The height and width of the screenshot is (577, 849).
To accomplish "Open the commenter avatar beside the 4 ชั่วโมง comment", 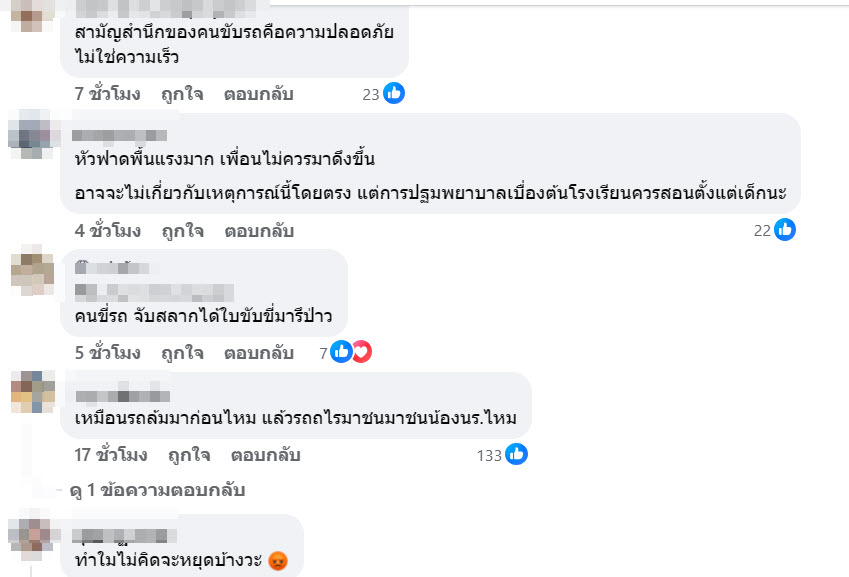I will coord(32,134).
